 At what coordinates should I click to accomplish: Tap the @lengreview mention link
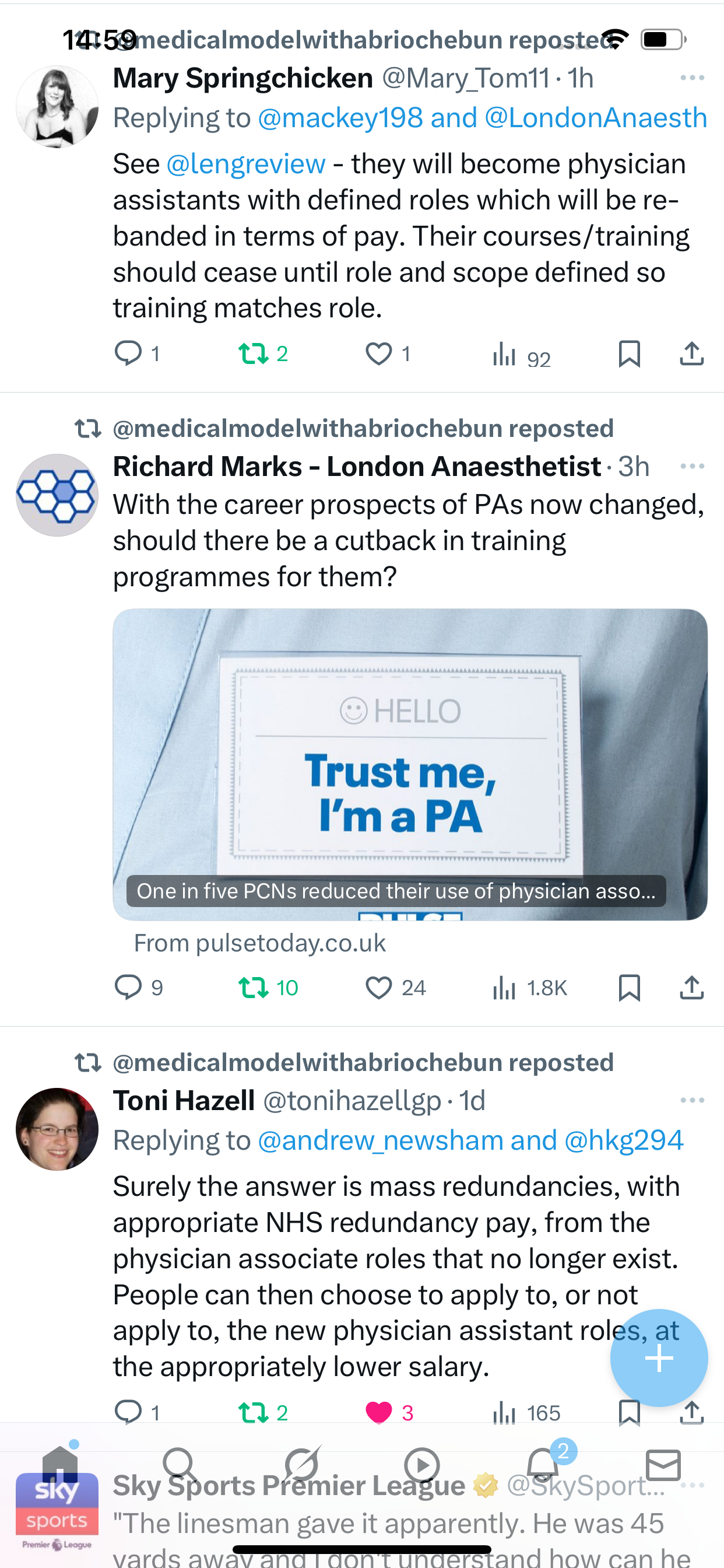246,164
